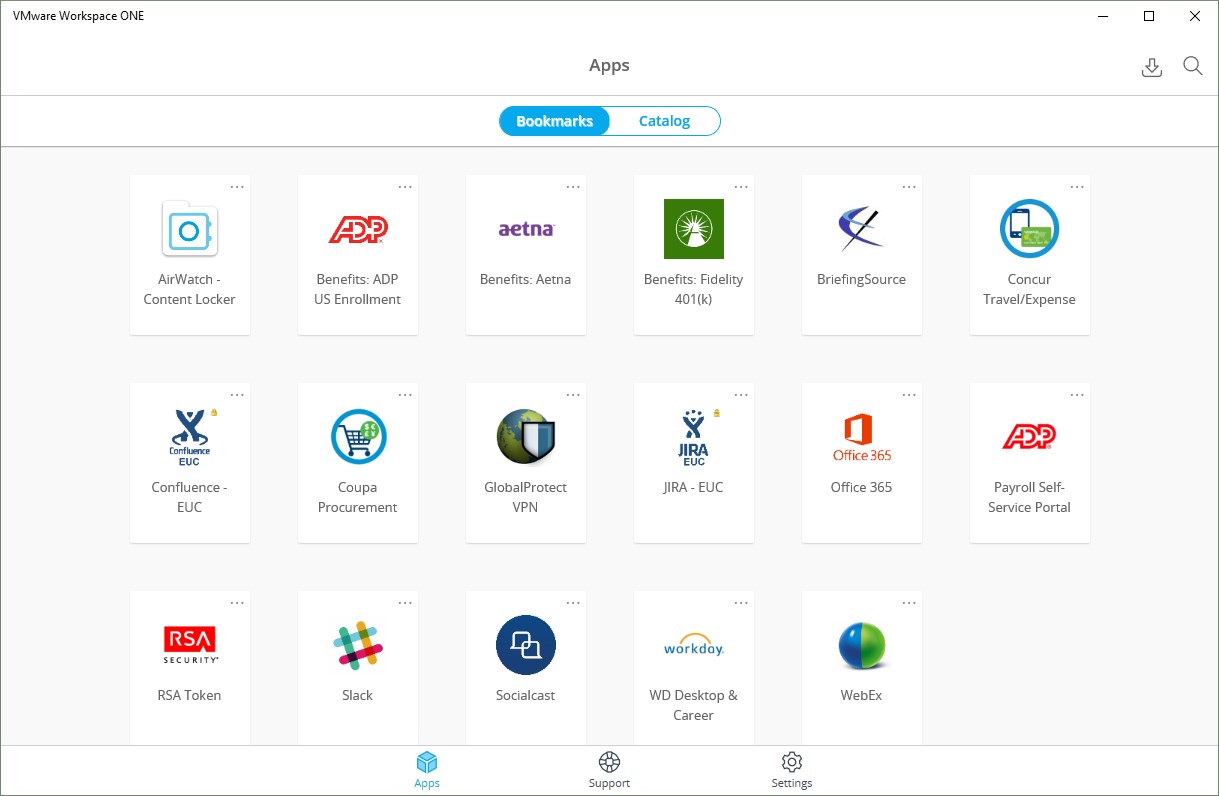This screenshot has width=1219, height=796.
Task: Select the Bookmarks tab
Action: point(553,120)
